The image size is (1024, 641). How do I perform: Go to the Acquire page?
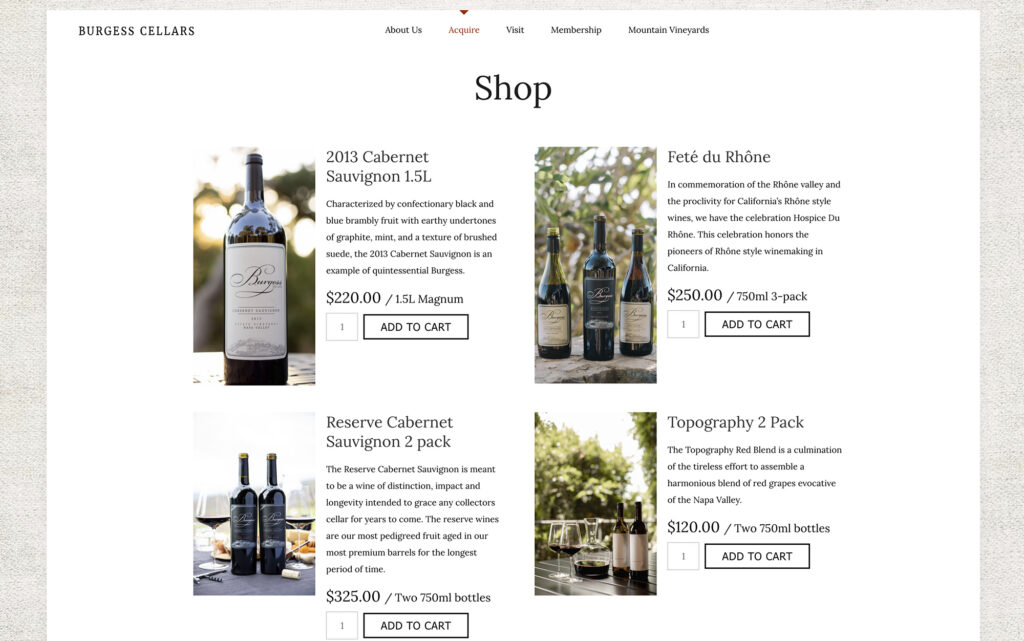464,30
